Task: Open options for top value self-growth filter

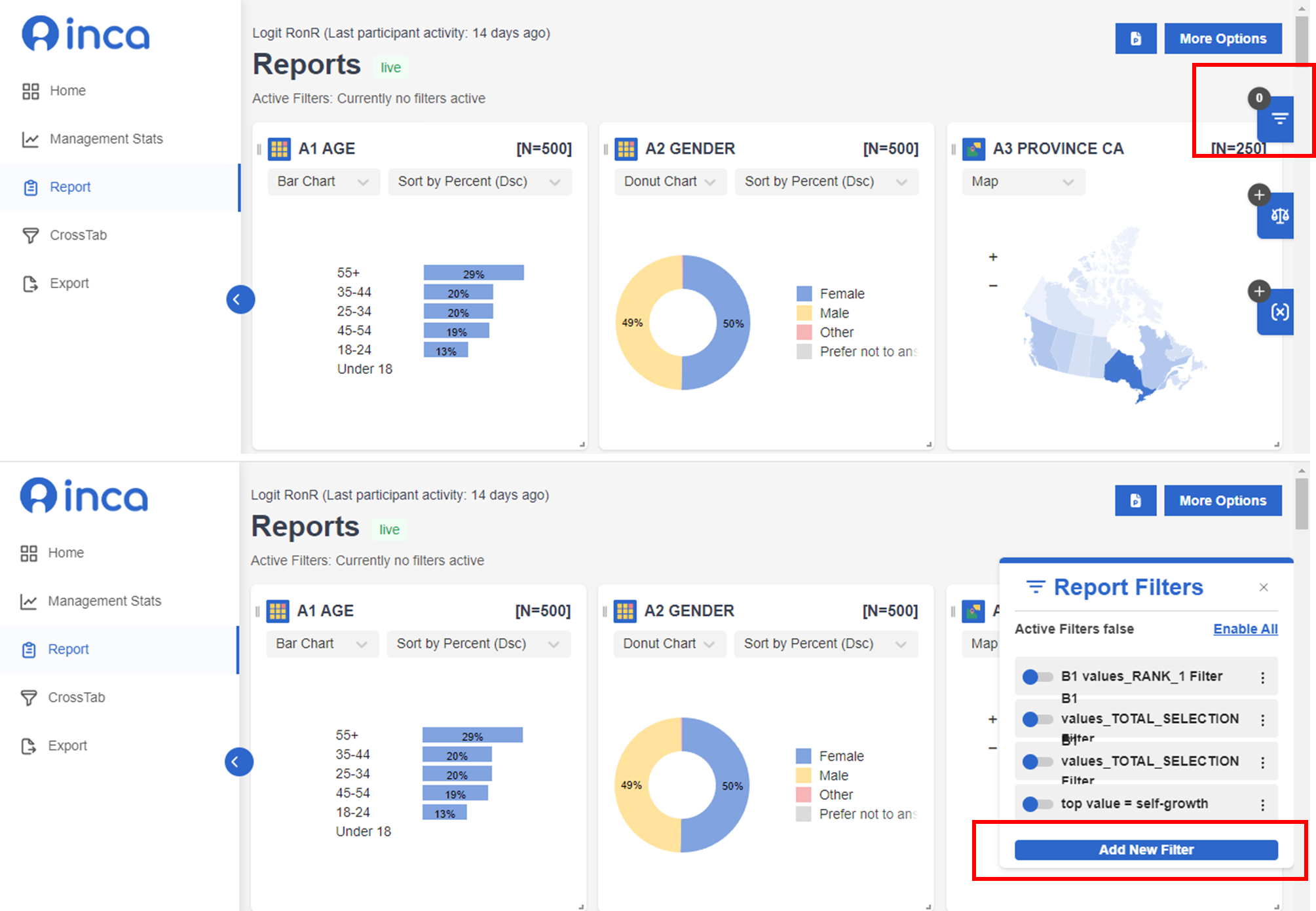Action: coord(1262,805)
